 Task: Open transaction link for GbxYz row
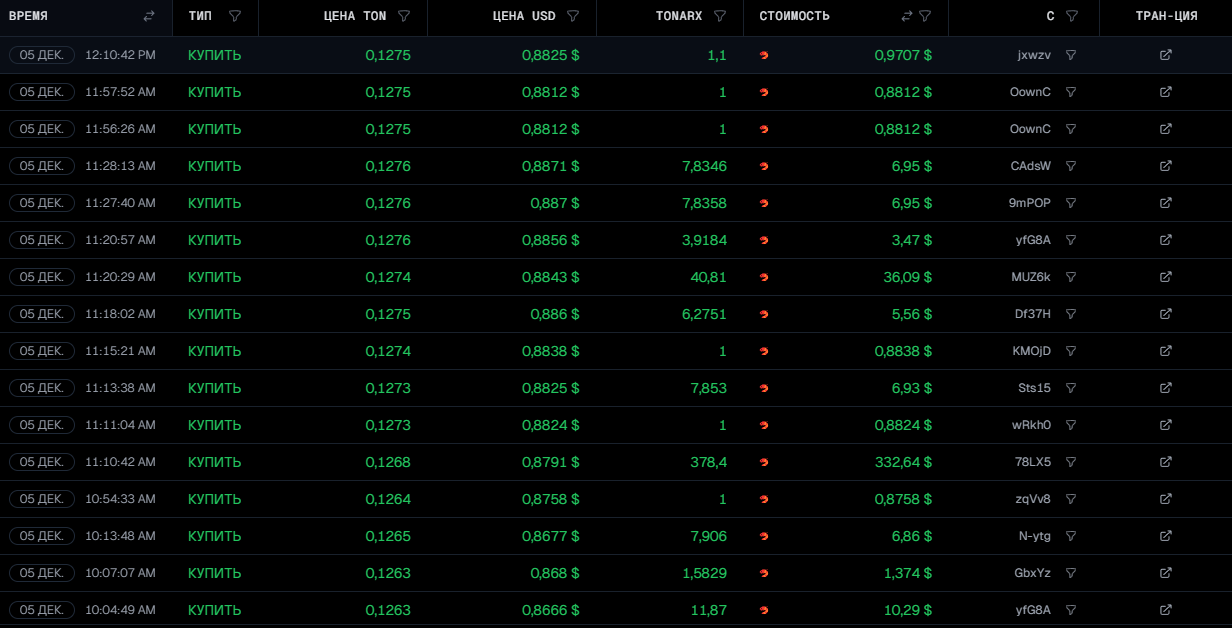(x=1166, y=573)
